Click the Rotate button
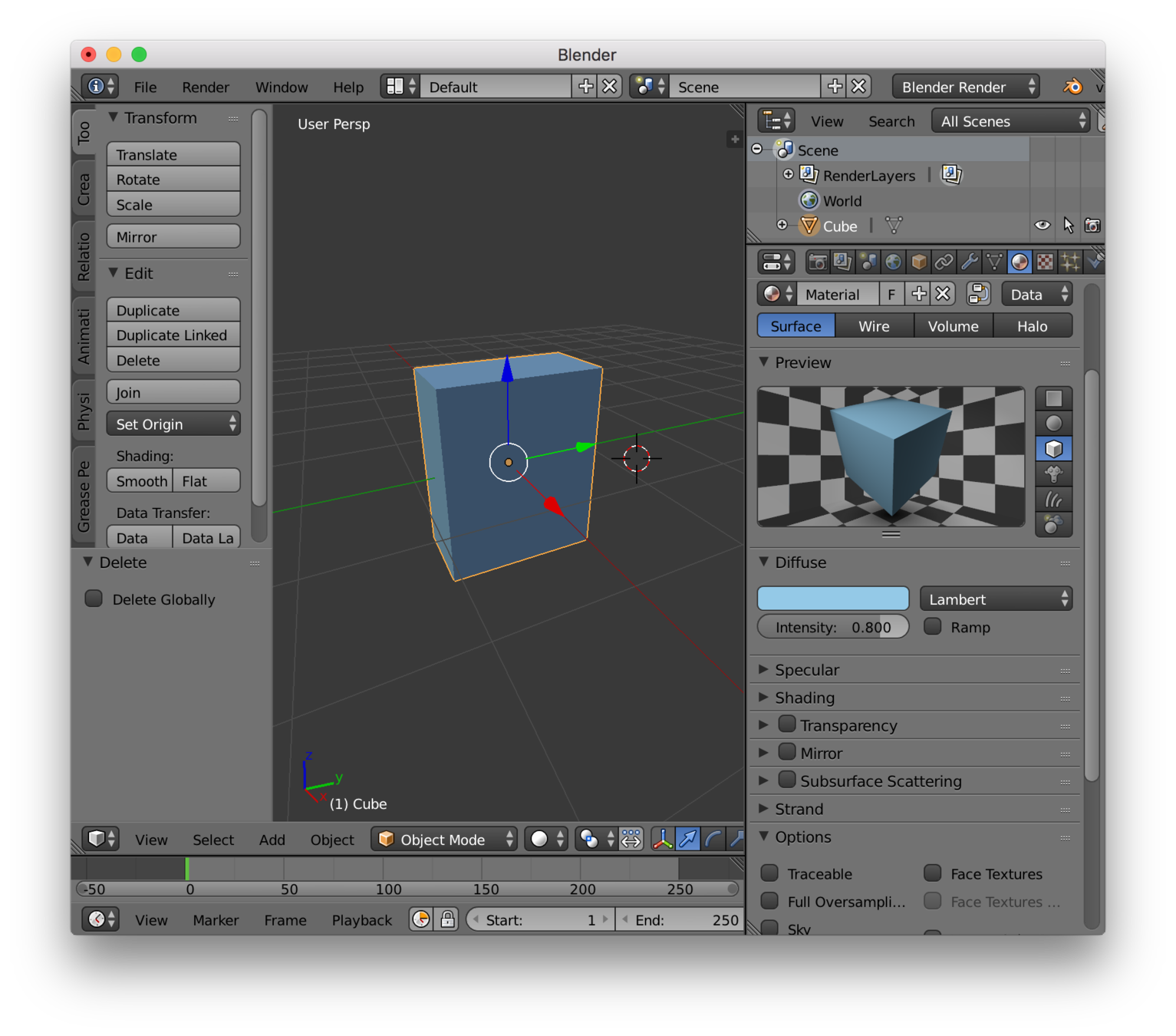 (x=173, y=180)
